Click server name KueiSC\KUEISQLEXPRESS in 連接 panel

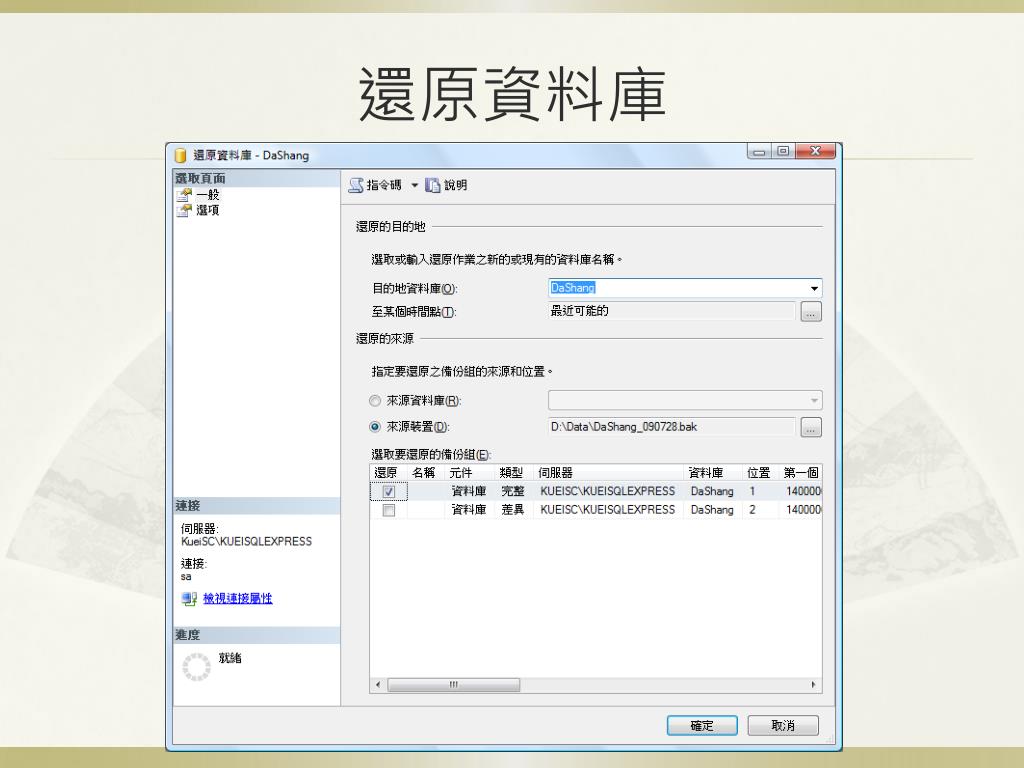(246, 541)
